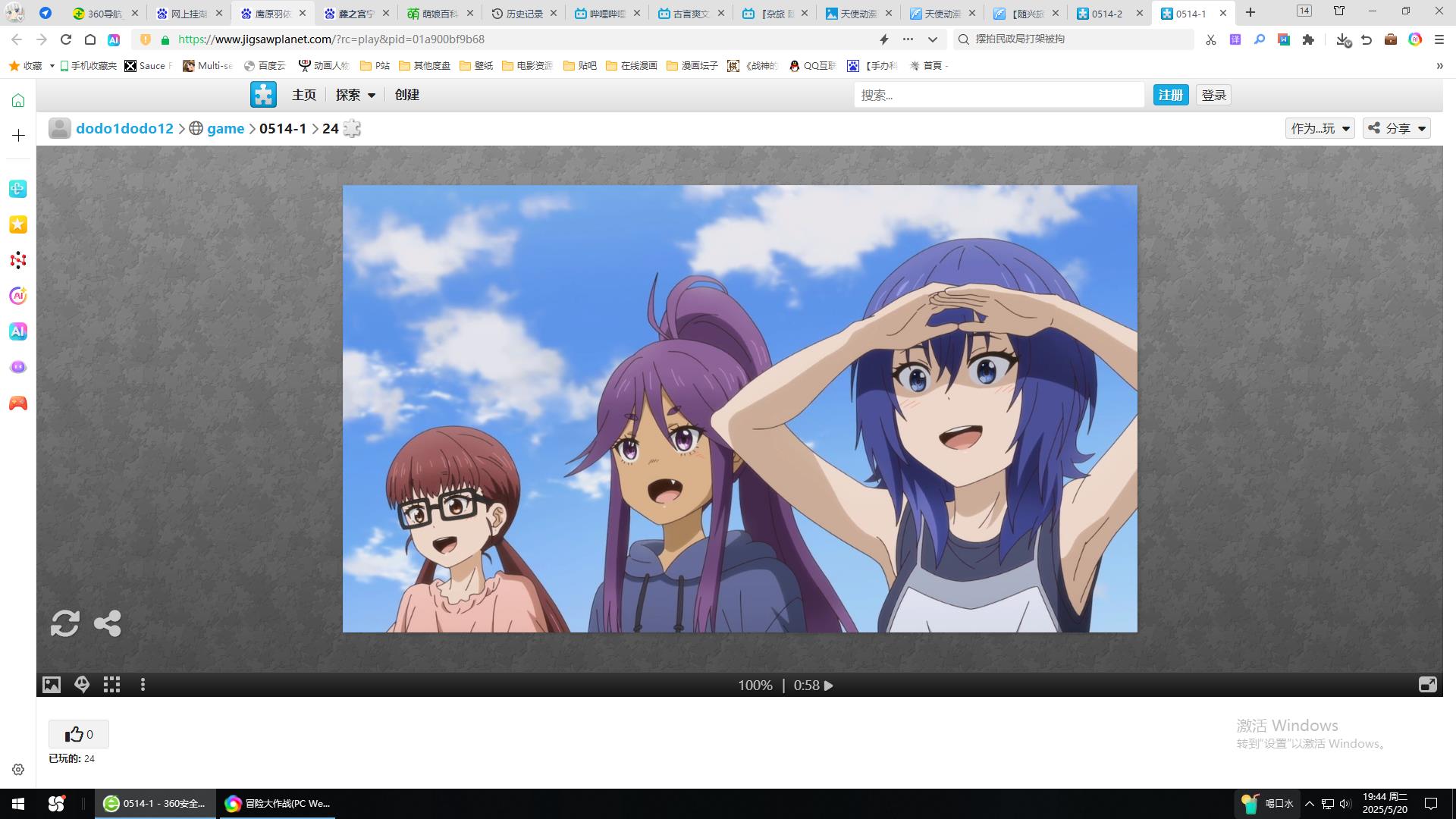Click the home icon in browser sidebar
1456x819 pixels.
(x=18, y=100)
